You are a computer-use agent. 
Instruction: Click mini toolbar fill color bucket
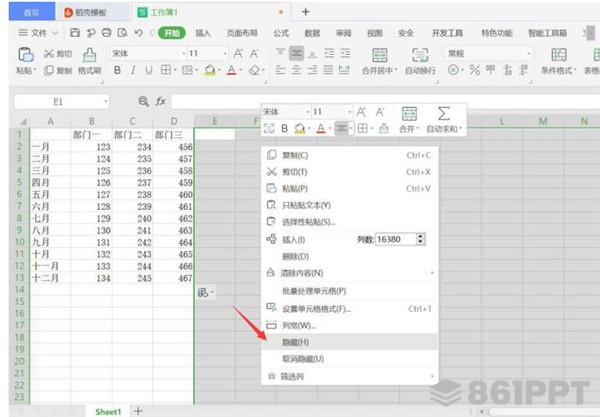[x=300, y=129]
